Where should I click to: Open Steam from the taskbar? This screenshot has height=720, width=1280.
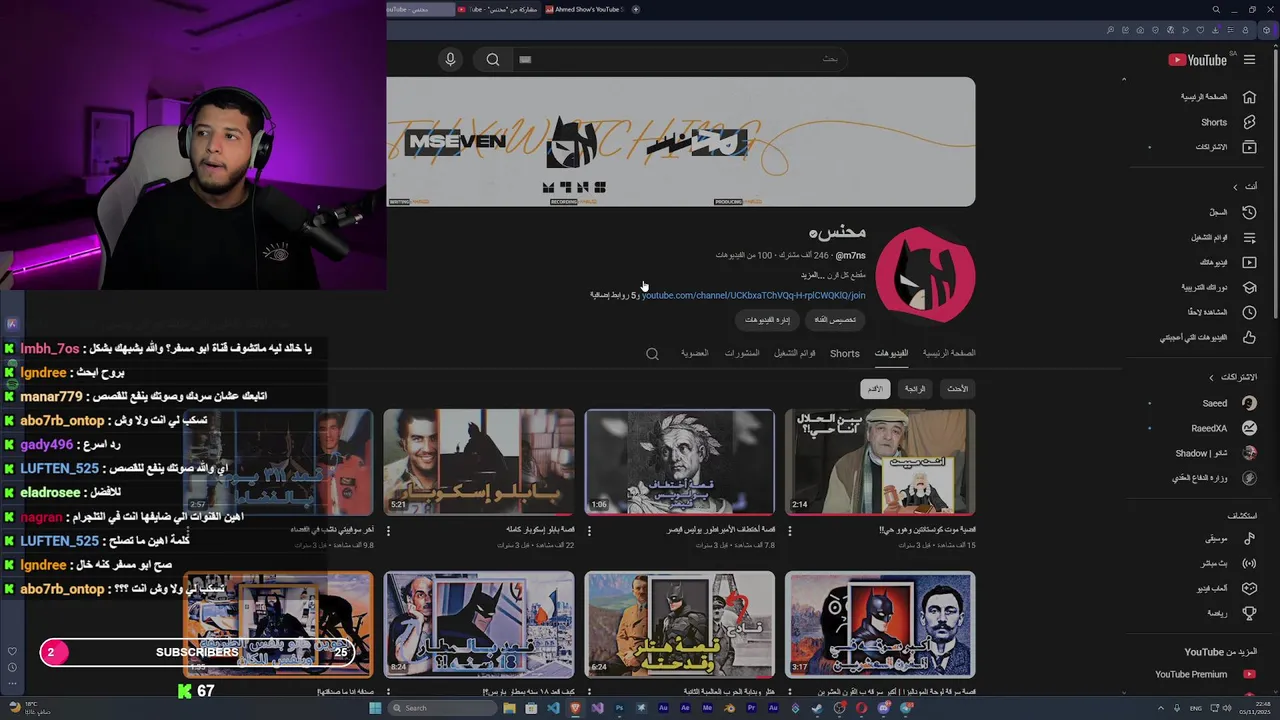pos(817,708)
